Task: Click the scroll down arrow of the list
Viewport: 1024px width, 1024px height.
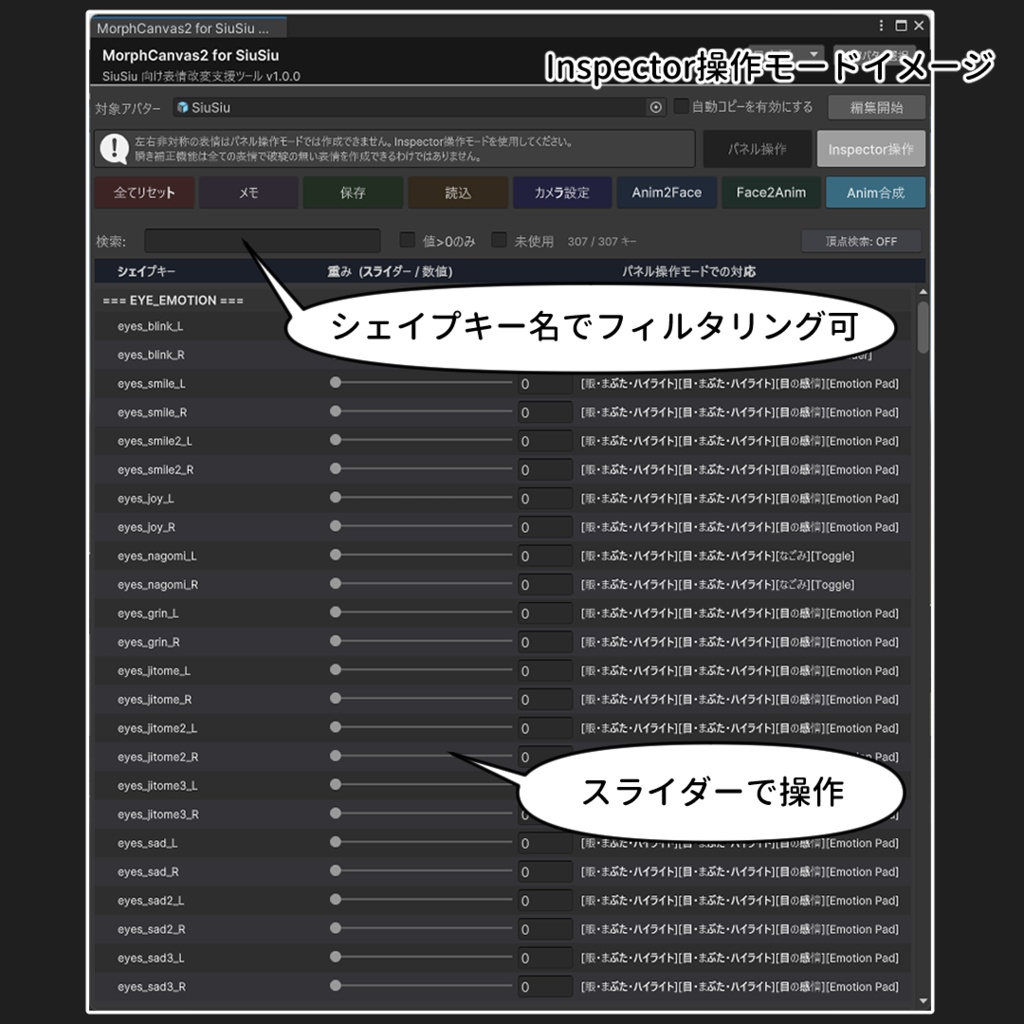Action: (x=923, y=1000)
